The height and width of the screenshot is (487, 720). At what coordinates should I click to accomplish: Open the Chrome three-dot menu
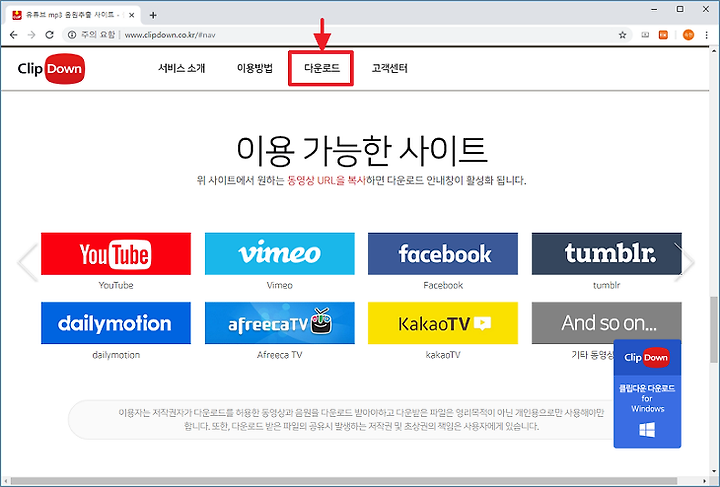pos(706,35)
